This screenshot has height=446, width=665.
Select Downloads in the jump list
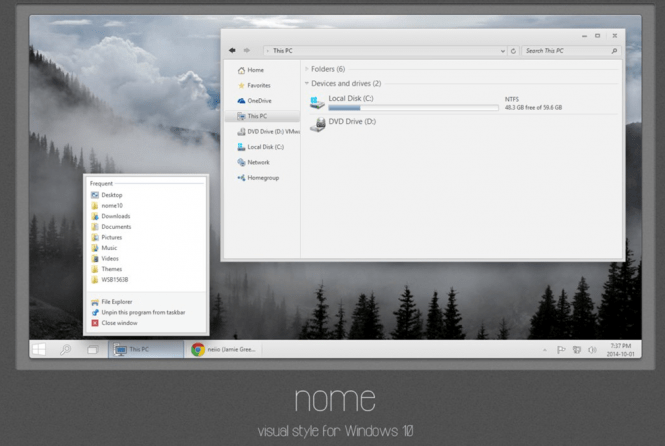click(x=115, y=216)
